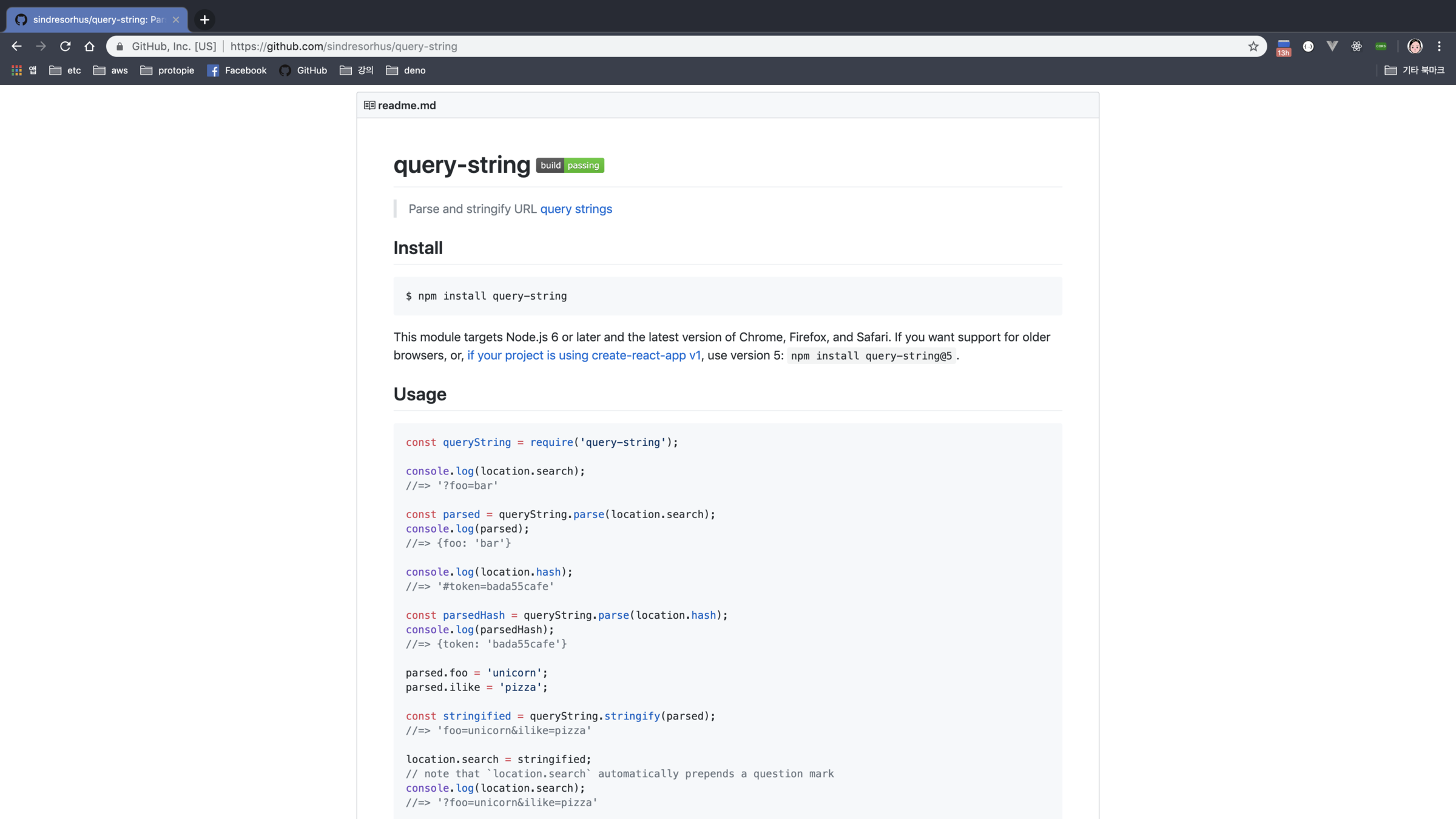Open the 'query strings' link

click(576, 209)
